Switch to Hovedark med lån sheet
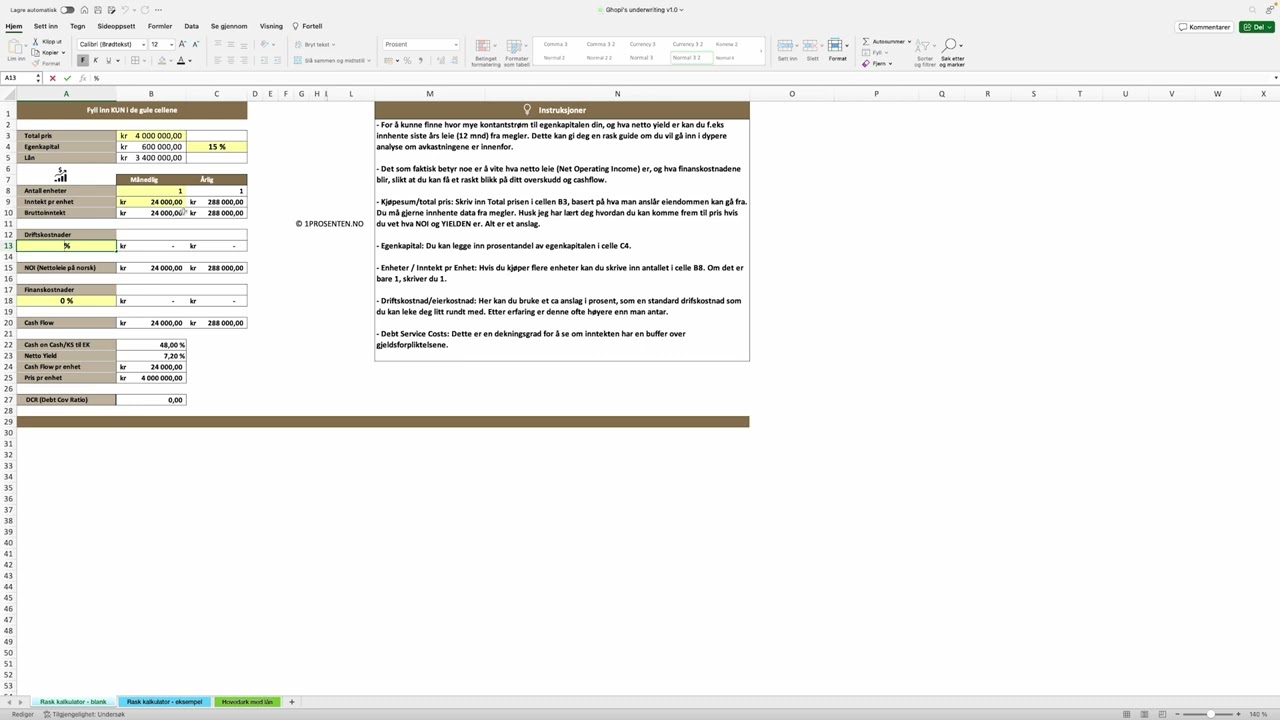 247,702
